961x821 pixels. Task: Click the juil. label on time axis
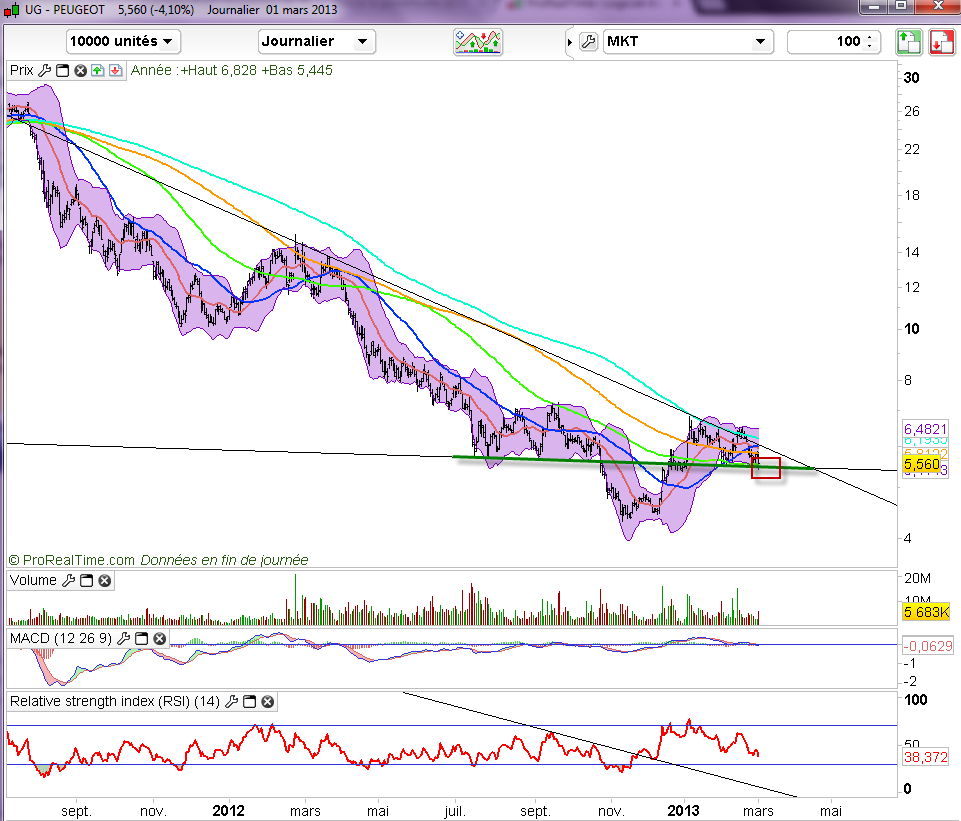point(455,811)
